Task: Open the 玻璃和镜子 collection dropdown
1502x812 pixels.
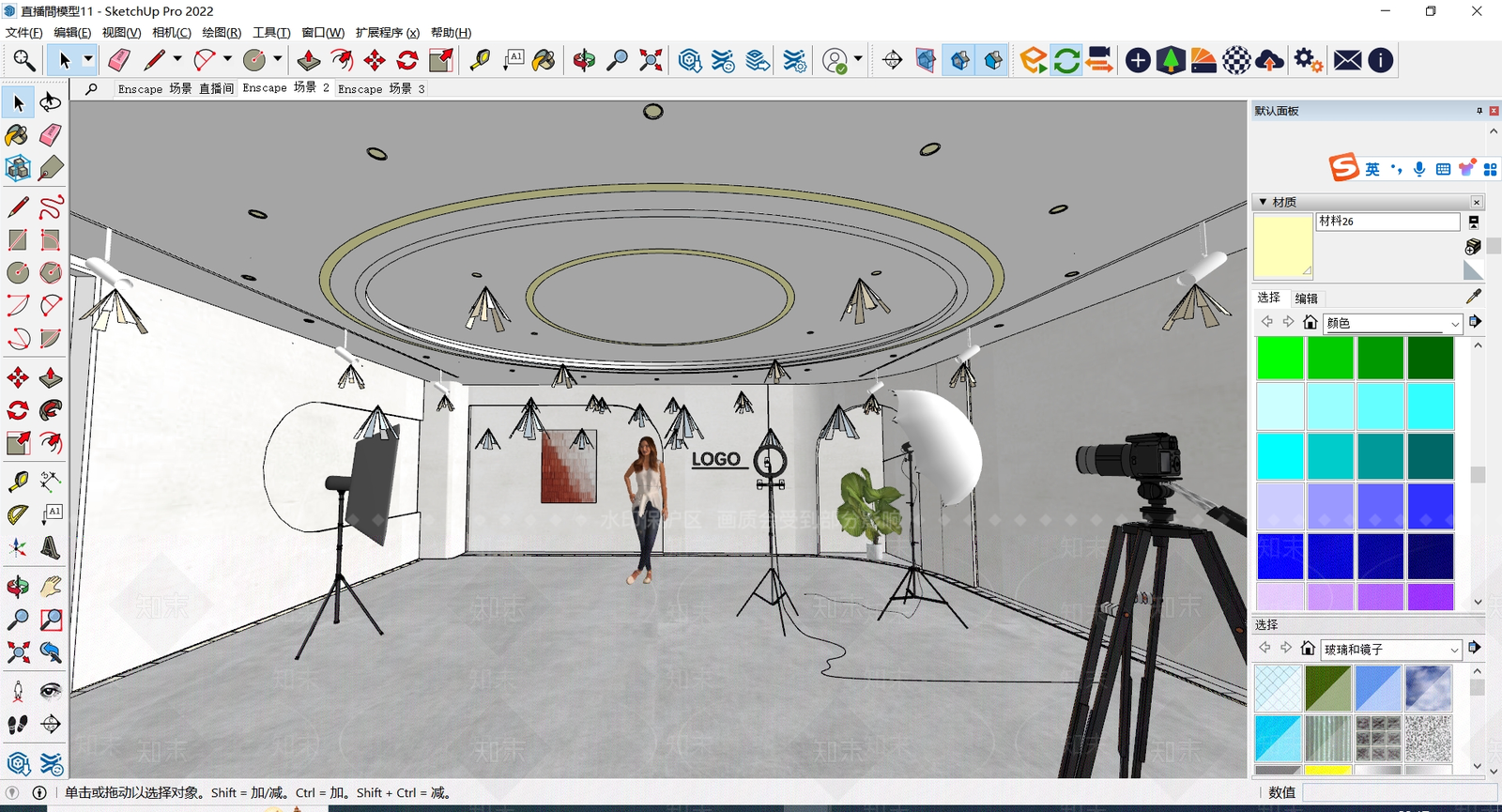Action: point(1391,649)
